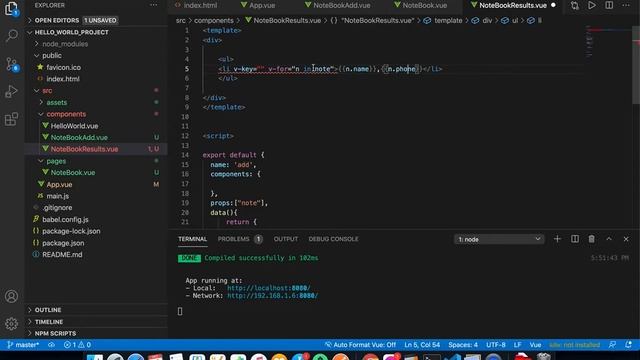This screenshot has width=640, height=360.
Task: Open NoteBookAdd.vue in the file tree
Action: click(x=79, y=138)
